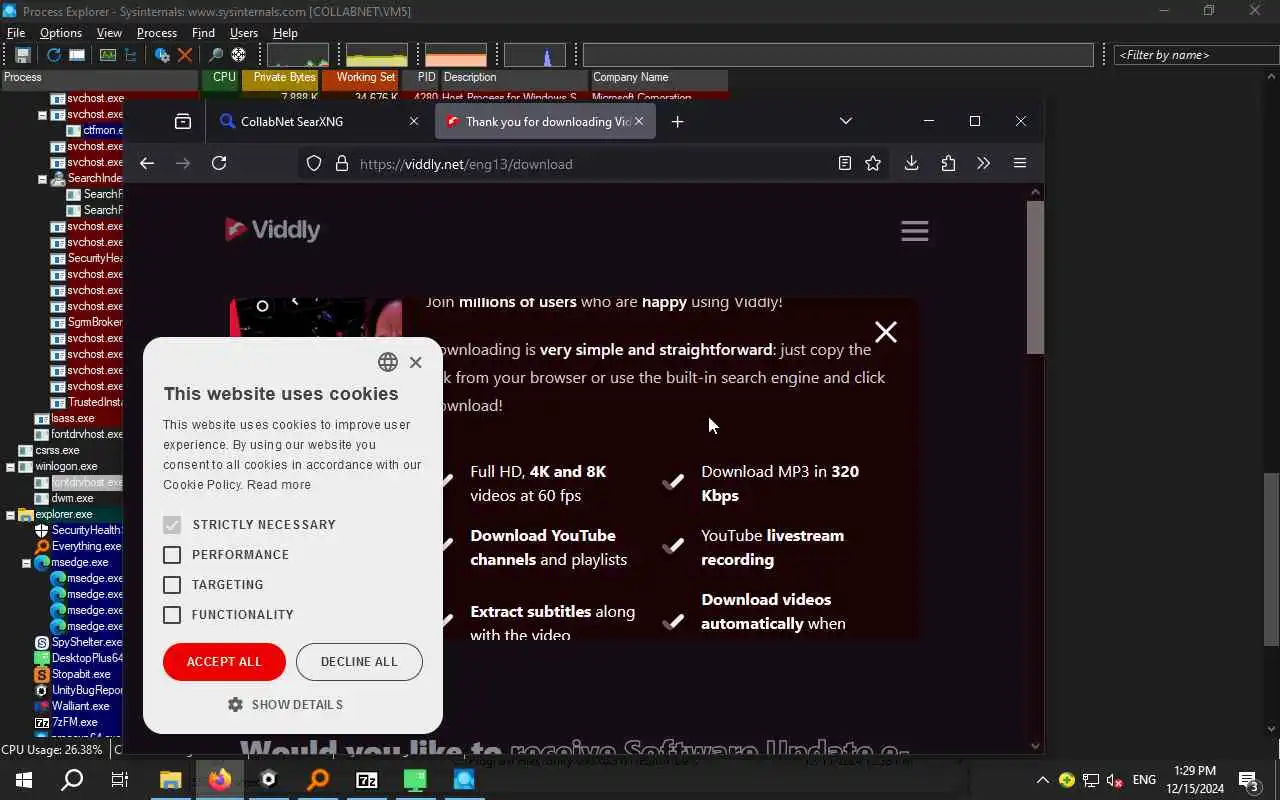Click the Viddly logo
Screen dimensions: 1280x800
(272, 230)
